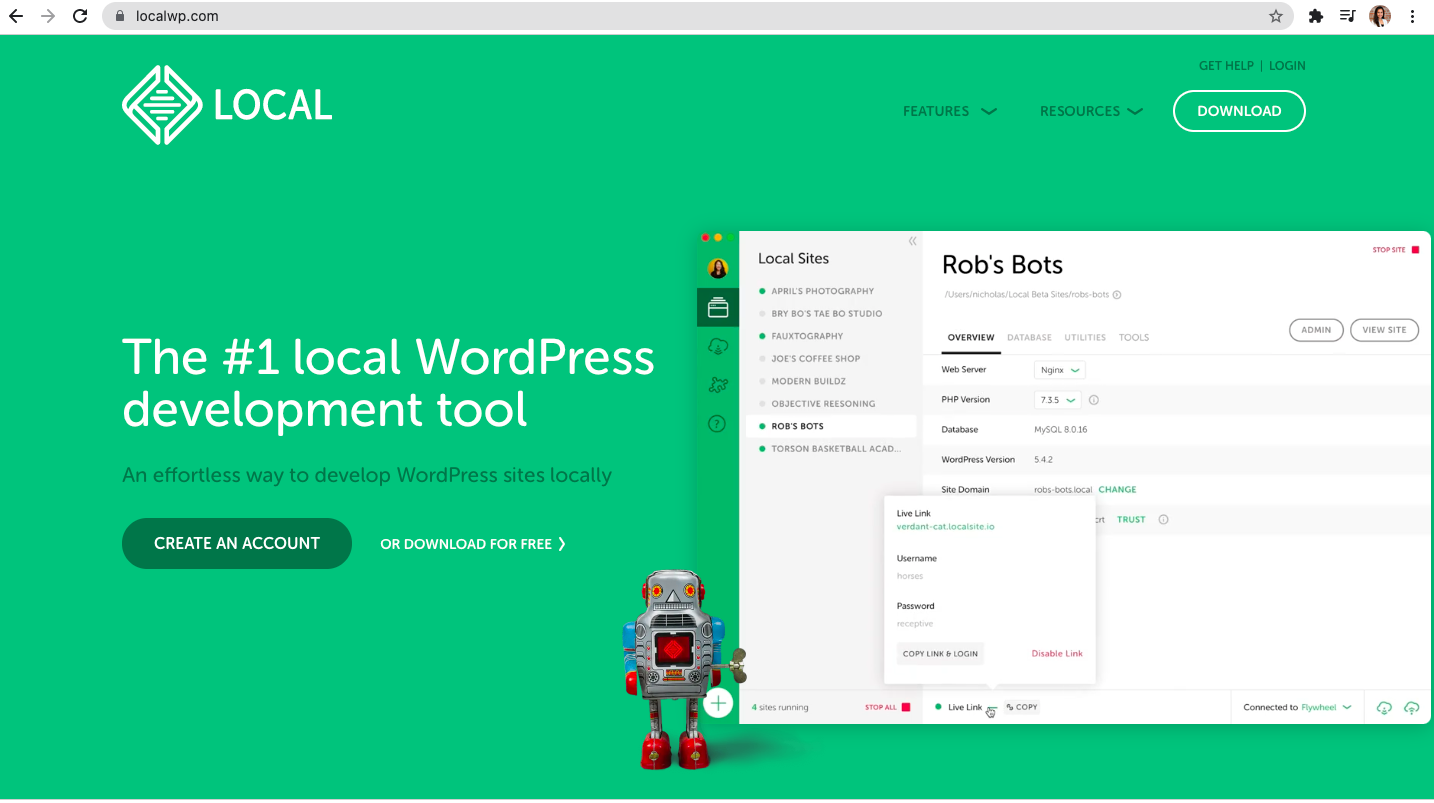This screenshot has height=803, width=1434.
Task: Click the user avatar in Local app sidebar
Action: [718, 268]
